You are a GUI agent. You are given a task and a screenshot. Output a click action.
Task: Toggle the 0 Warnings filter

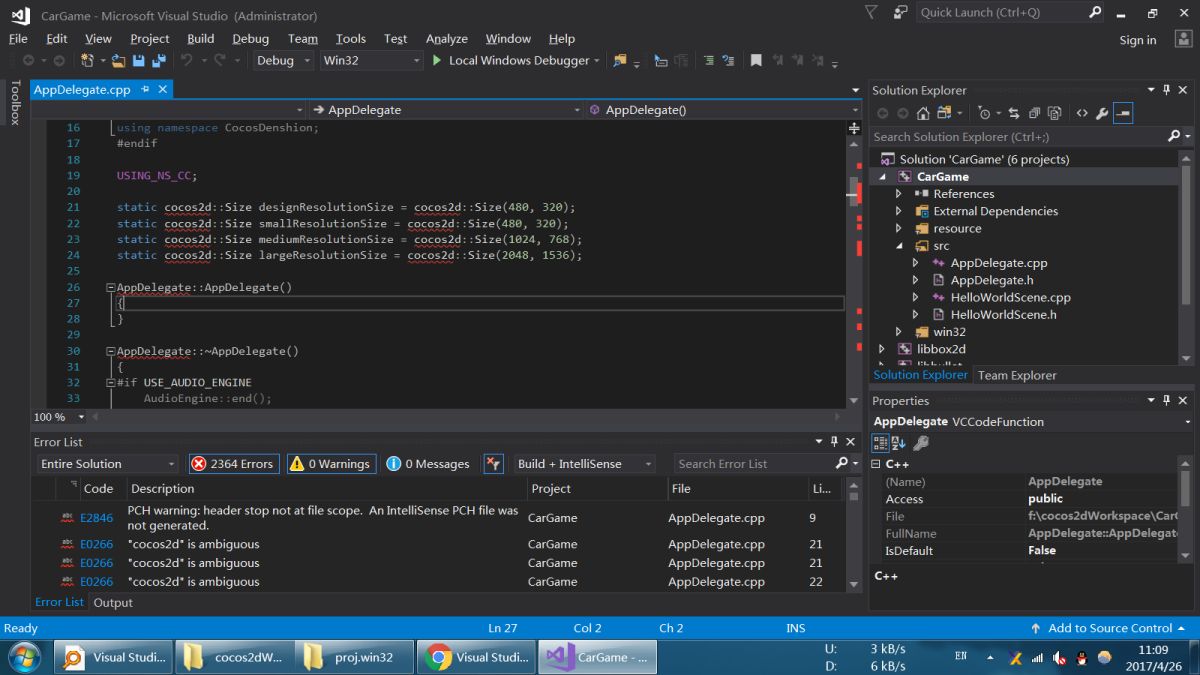click(x=331, y=464)
